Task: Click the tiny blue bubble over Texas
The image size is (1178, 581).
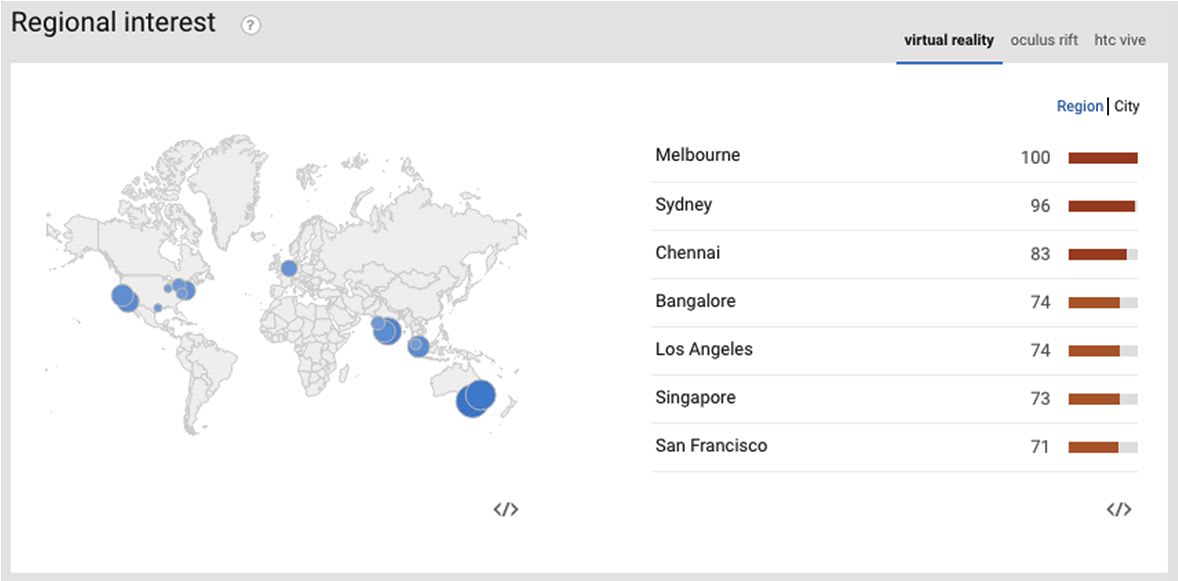Action: click(158, 307)
